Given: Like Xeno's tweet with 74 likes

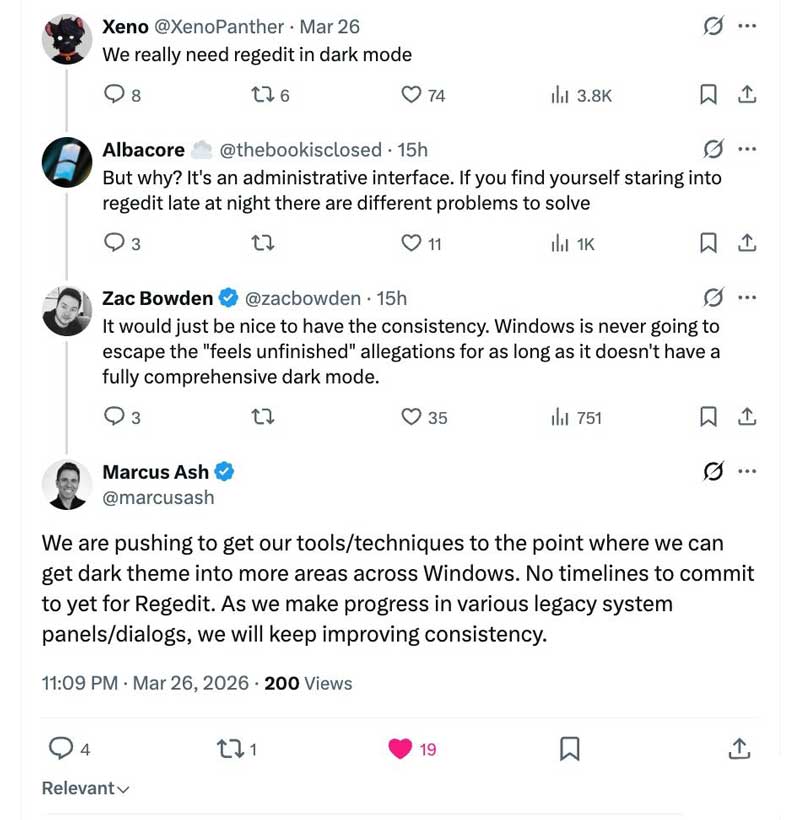Looking at the screenshot, I should click(x=411, y=95).
